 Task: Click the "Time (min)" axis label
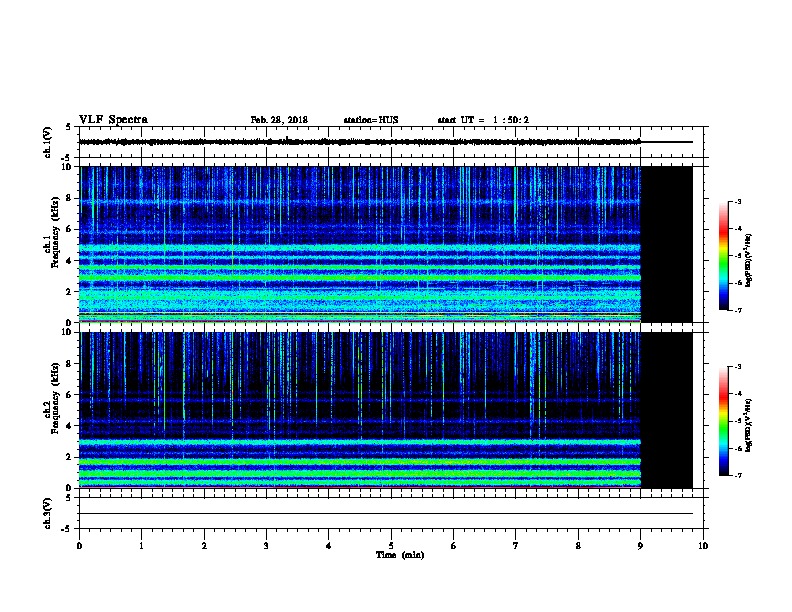point(400,555)
